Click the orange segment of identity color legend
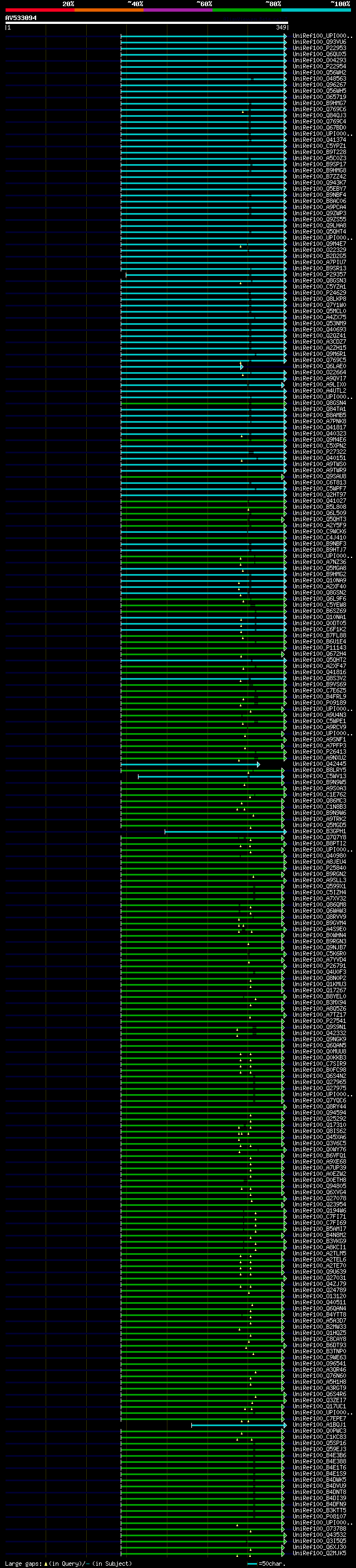This screenshot has width=356, height=1568. point(109,11)
